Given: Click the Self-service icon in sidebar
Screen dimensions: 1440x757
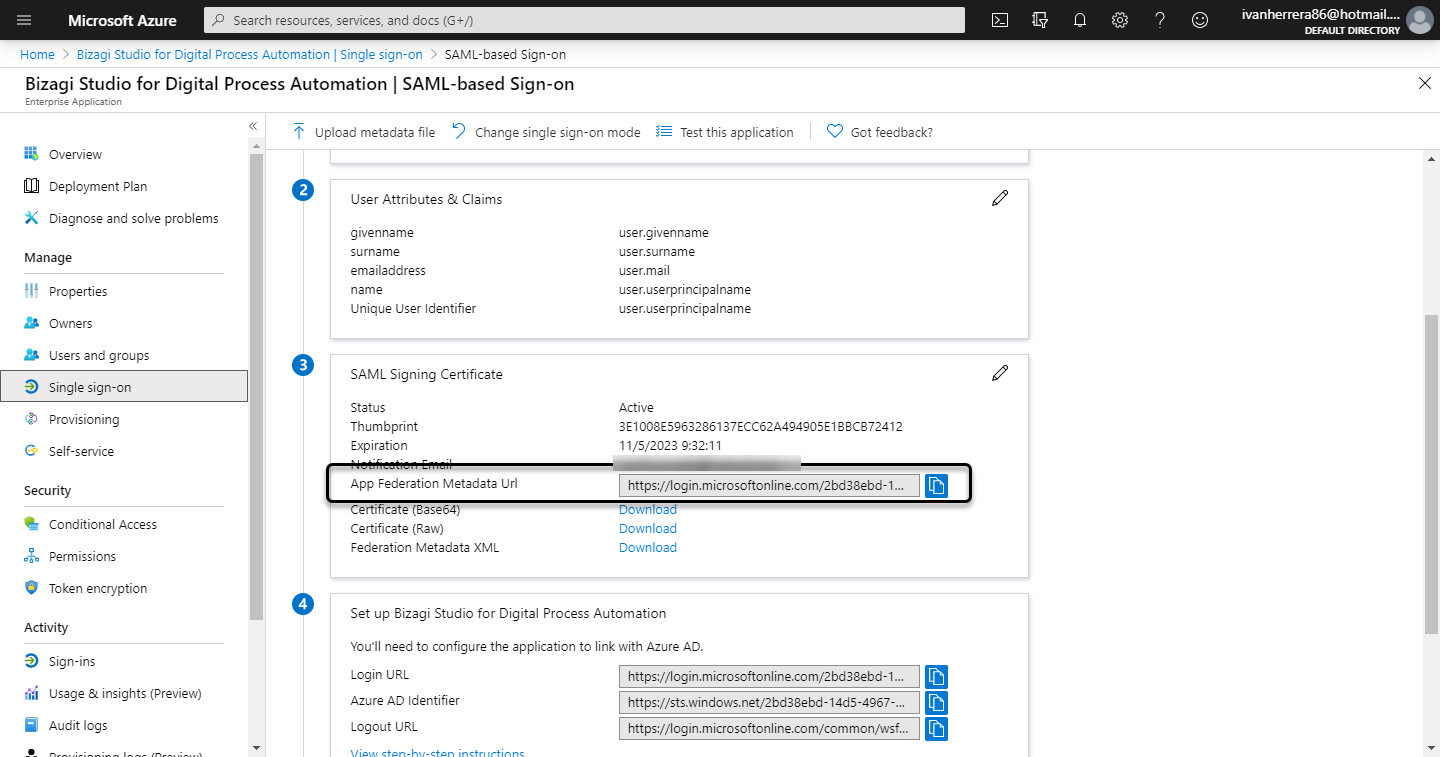Looking at the screenshot, I should [31, 451].
